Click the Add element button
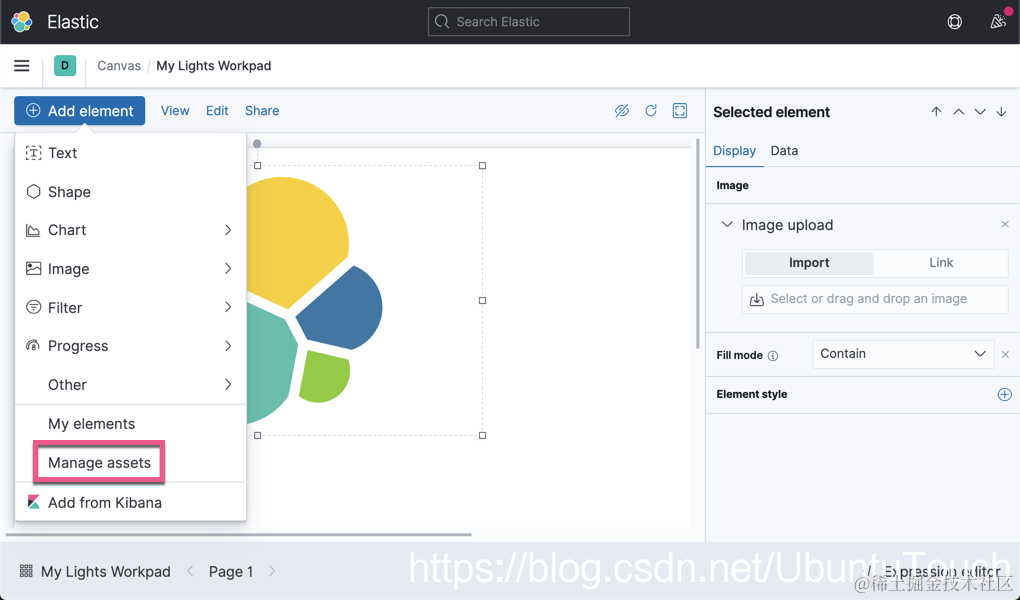 click(79, 111)
